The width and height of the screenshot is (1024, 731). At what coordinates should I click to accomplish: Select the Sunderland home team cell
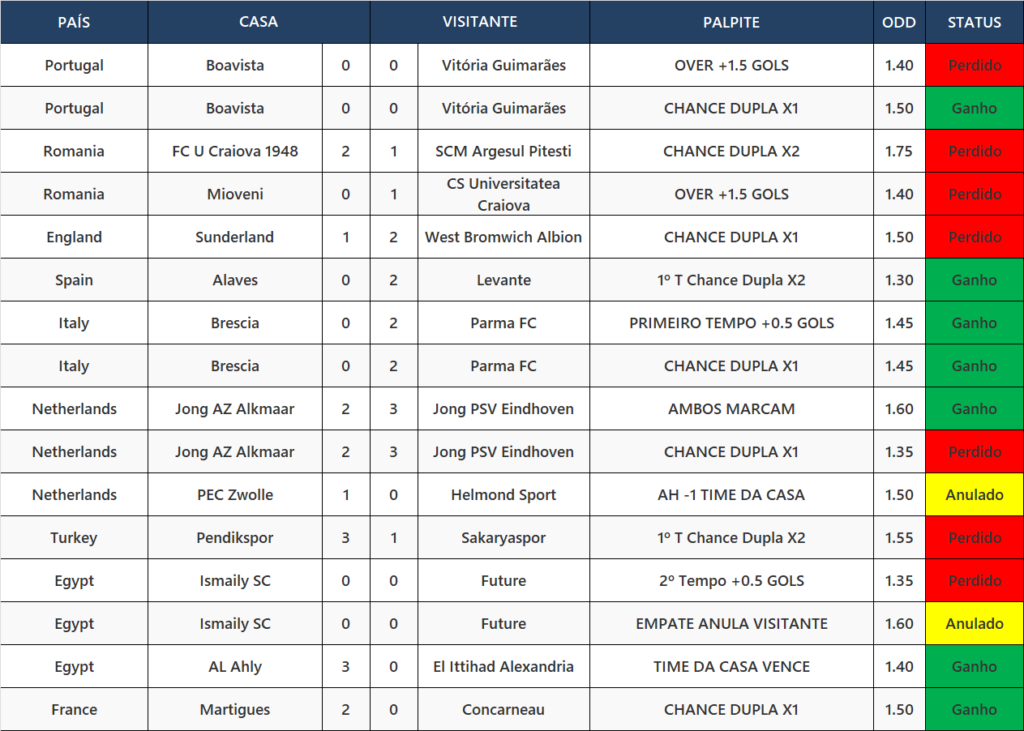pyautogui.click(x=235, y=237)
